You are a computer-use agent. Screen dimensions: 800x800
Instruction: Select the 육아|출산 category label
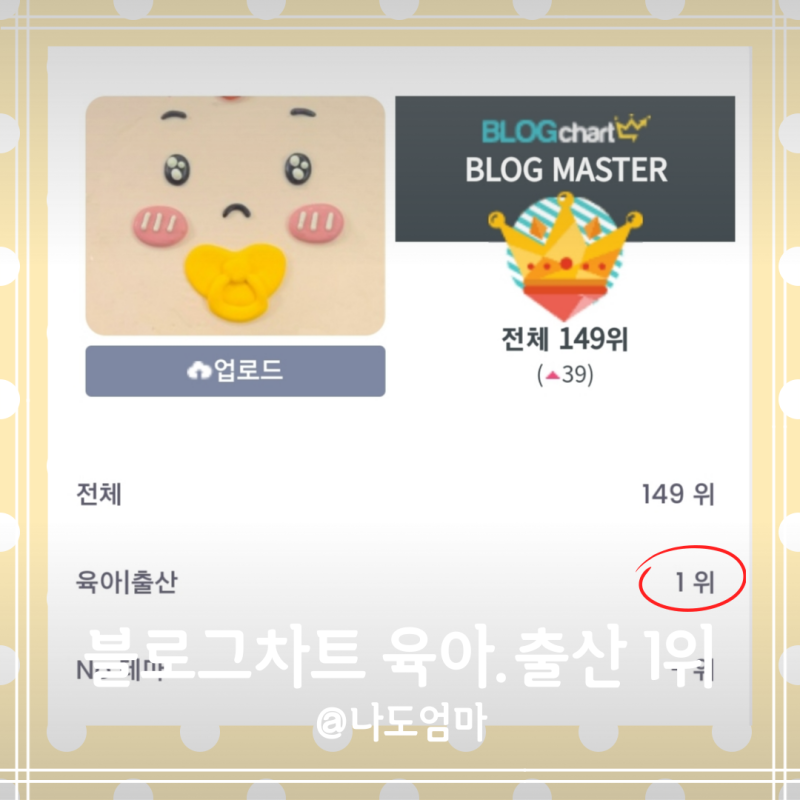click(x=127, y=582)
